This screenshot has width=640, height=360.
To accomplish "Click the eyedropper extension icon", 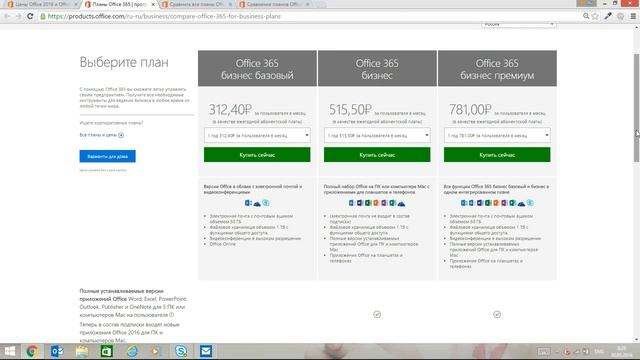I will [608, 16].
